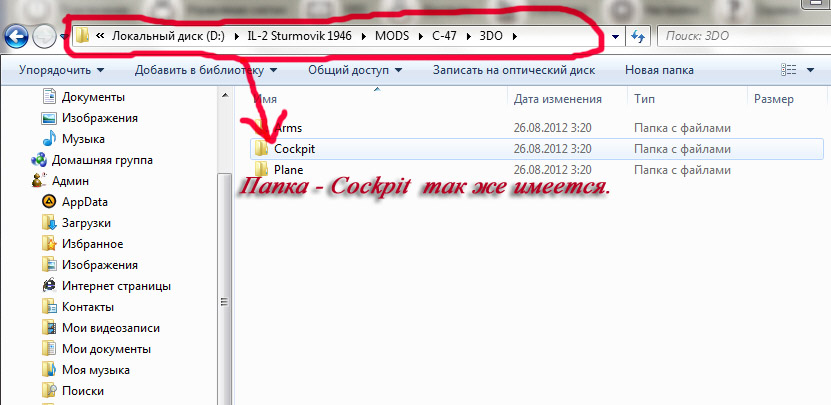Click the Музыка note icon
Image resolution: width=831 pixels, height=405 pixels.
[49, 139]
